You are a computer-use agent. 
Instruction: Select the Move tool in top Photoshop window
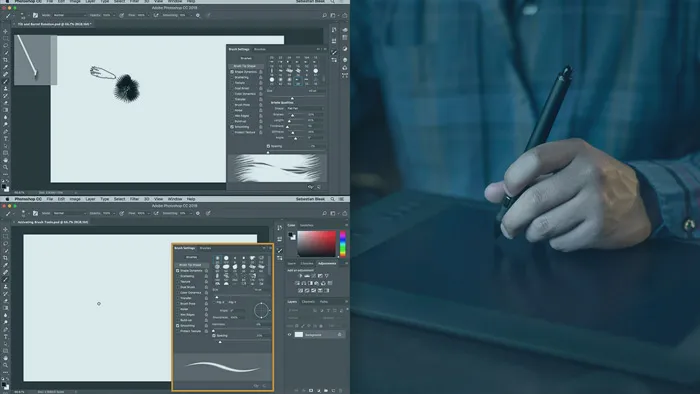pos(5,32)
